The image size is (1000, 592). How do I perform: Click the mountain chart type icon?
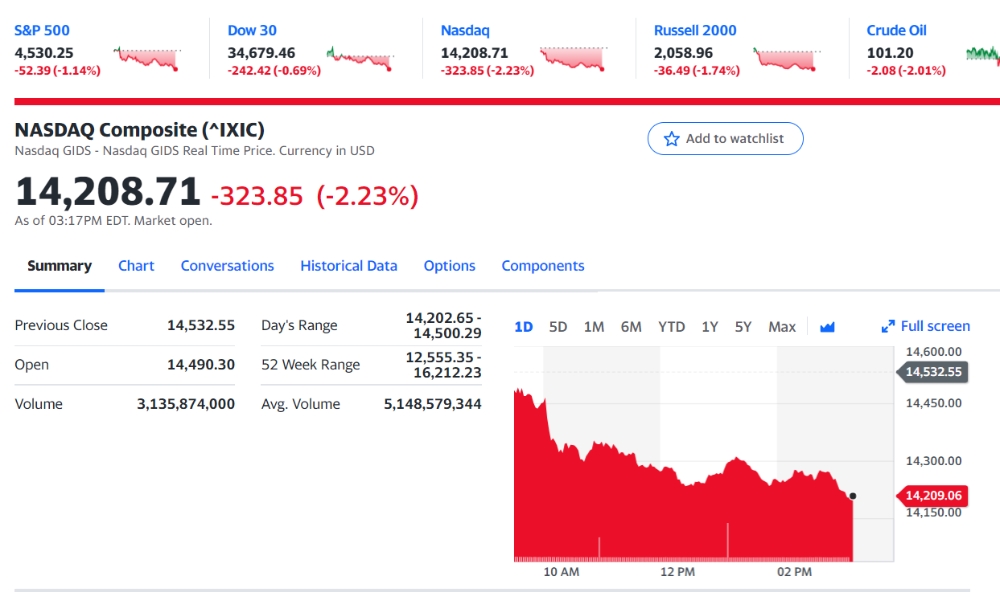pos(827,327)
